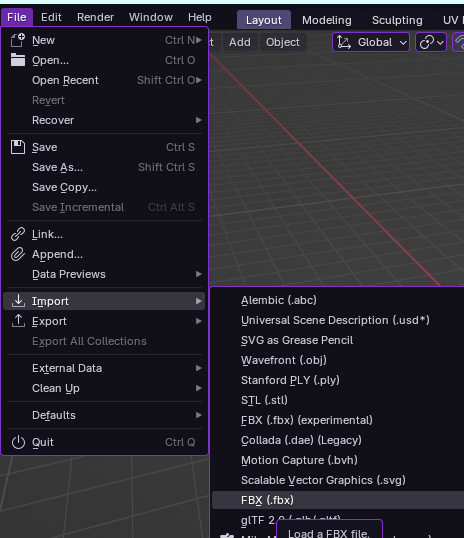Import Alembic (.abc) file
Screen dimensions: 464x538
pos(338,300)
